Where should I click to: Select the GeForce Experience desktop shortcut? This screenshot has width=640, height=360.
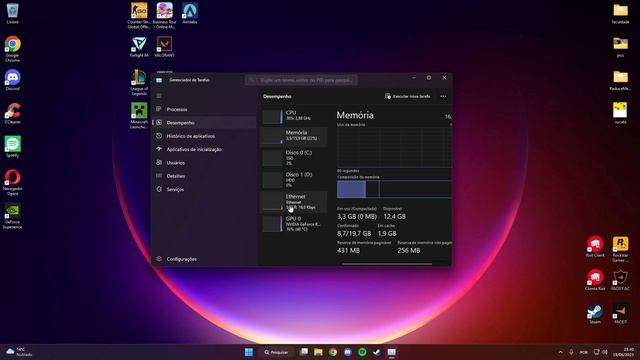point(13,216)
